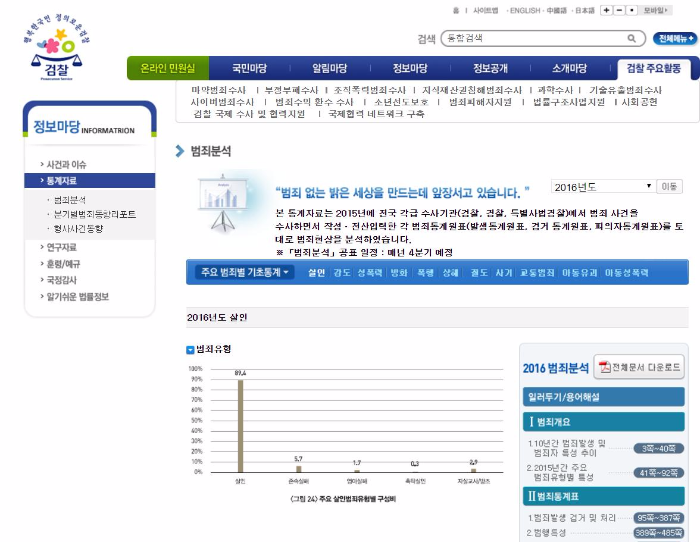The image size is (700, 542).
Task: Click the presentation chart illustration
Action: point(223,203)
